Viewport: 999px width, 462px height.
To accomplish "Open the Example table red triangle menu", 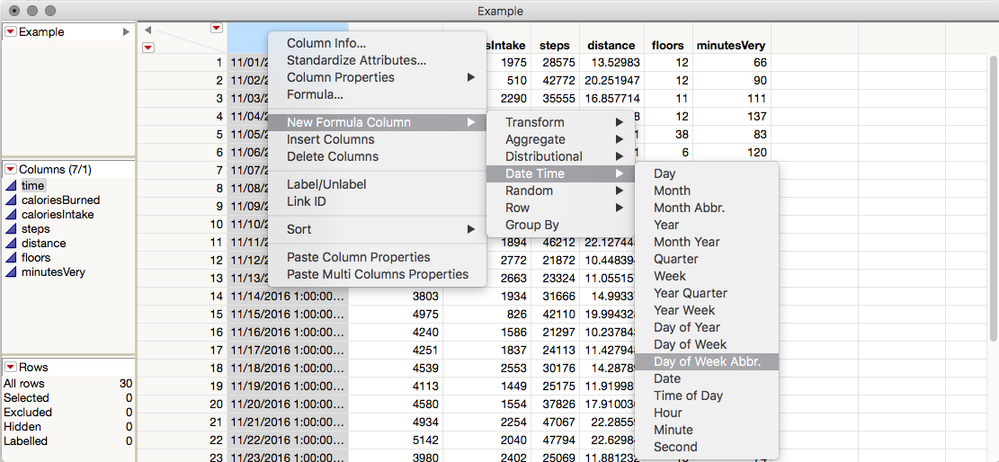I will [11, 32].
